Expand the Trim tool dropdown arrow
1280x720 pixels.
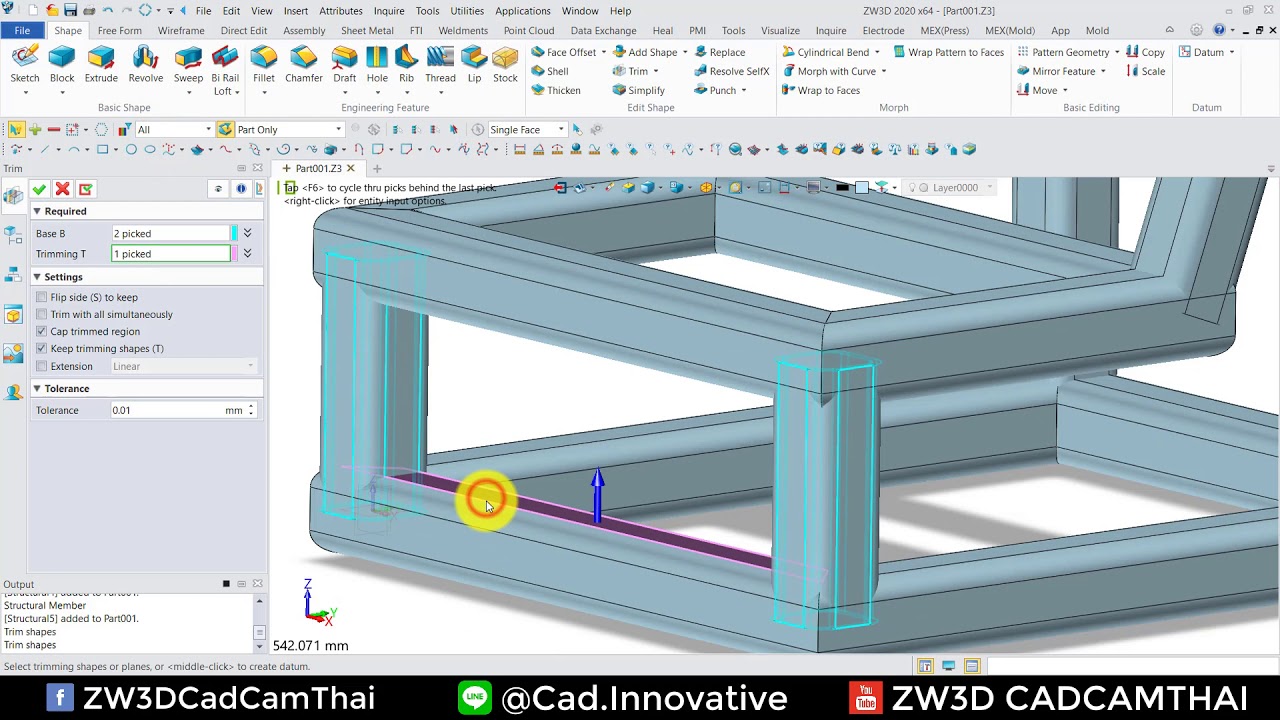coord(657,71)
